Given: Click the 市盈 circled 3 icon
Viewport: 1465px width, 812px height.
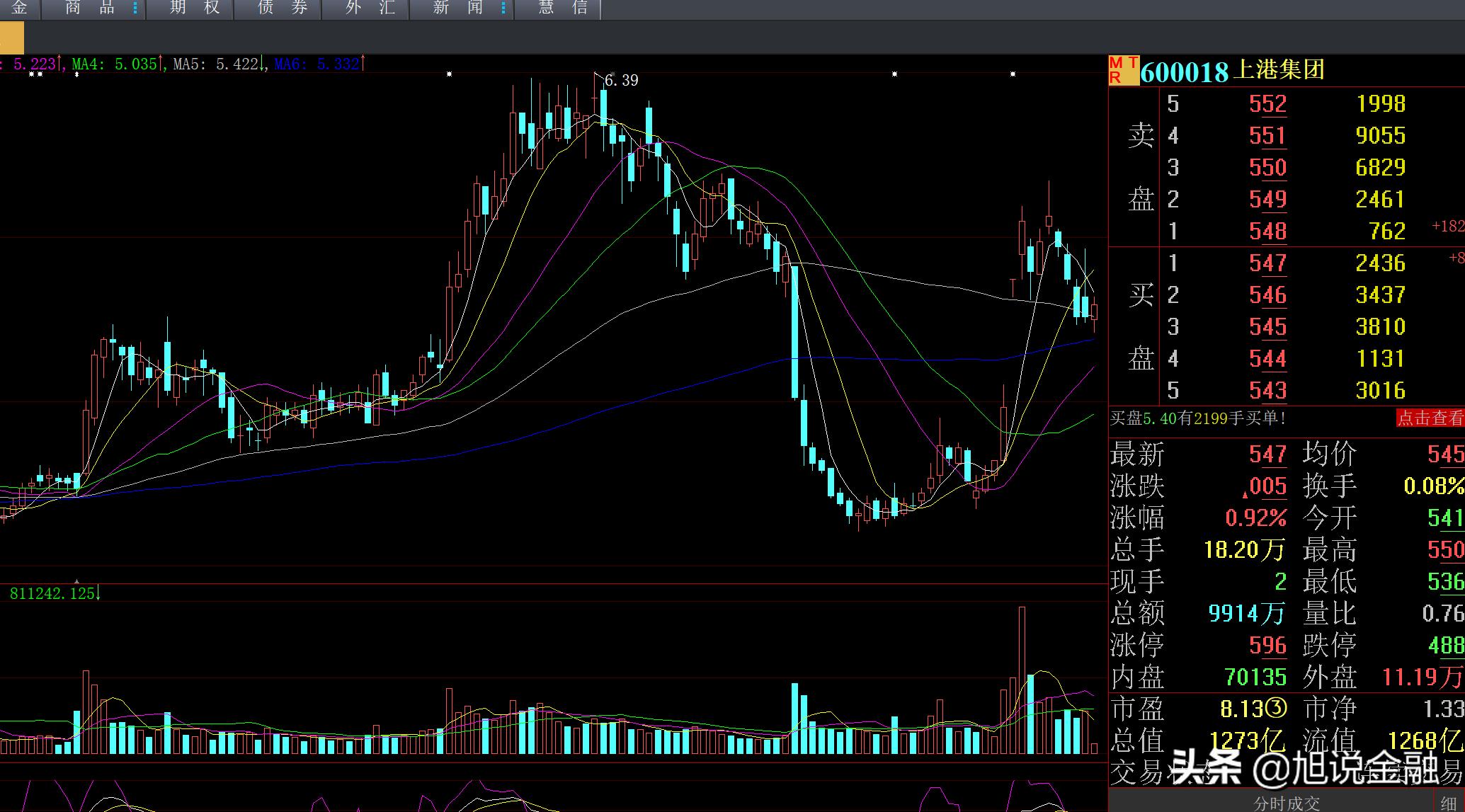Looking at the screenshot, I should pyautogui.click(x=1275, y=709).
